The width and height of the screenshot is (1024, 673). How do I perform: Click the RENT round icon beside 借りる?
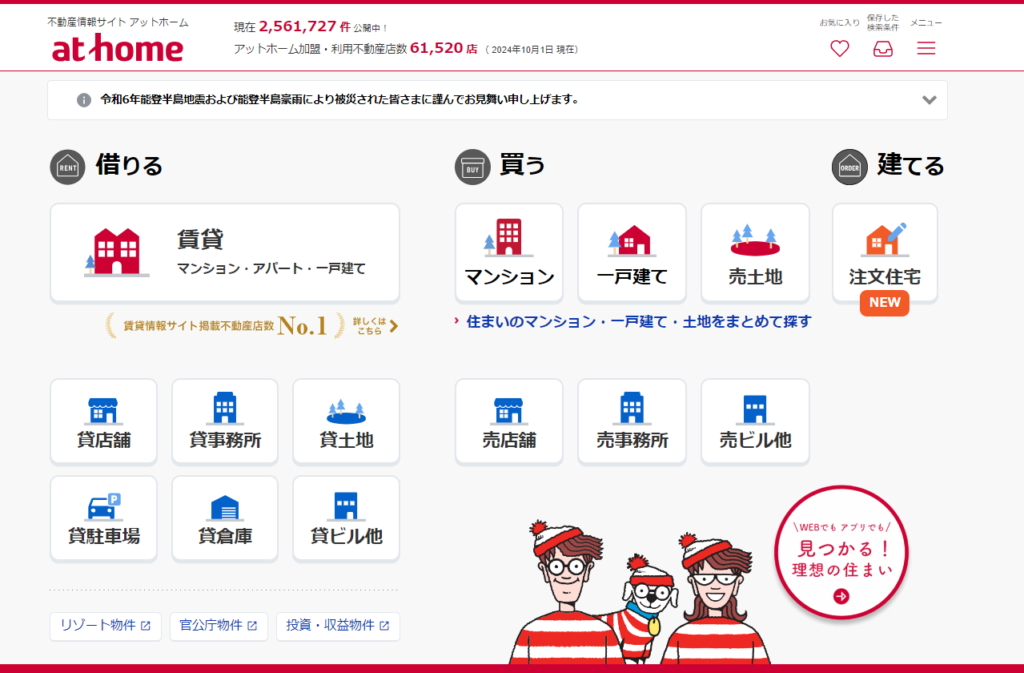click(x=67, y=167)
